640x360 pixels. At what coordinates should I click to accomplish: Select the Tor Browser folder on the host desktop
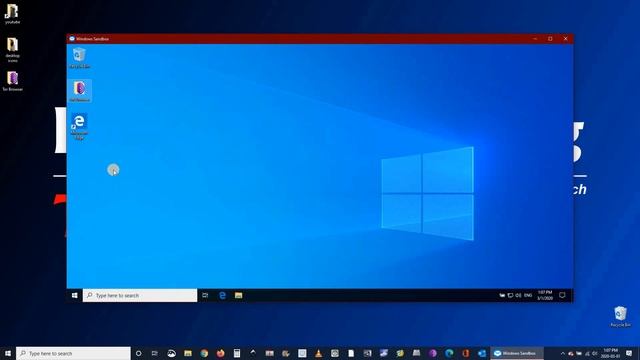[12, 81]
